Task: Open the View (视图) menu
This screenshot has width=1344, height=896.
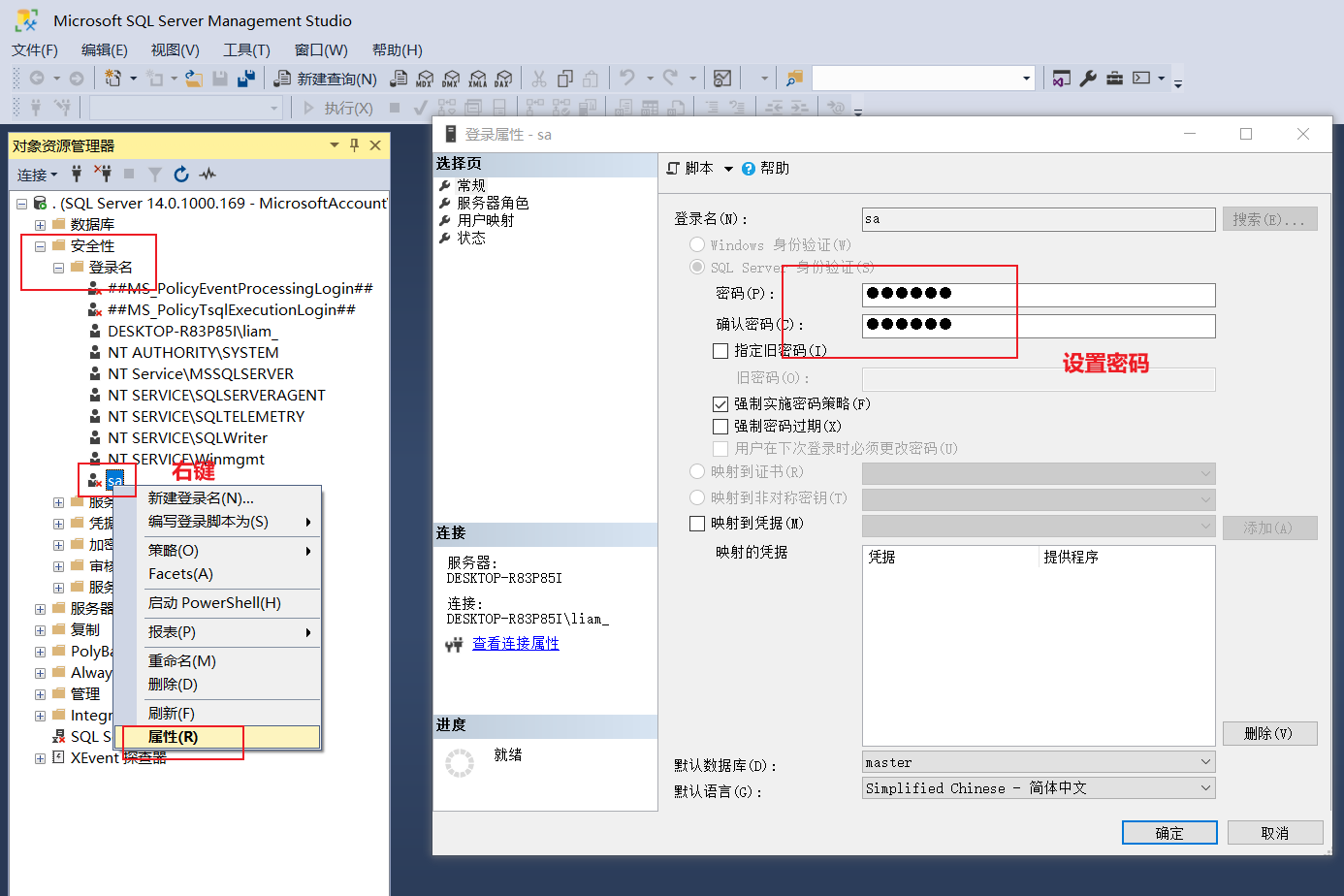Action: point(175,50)
